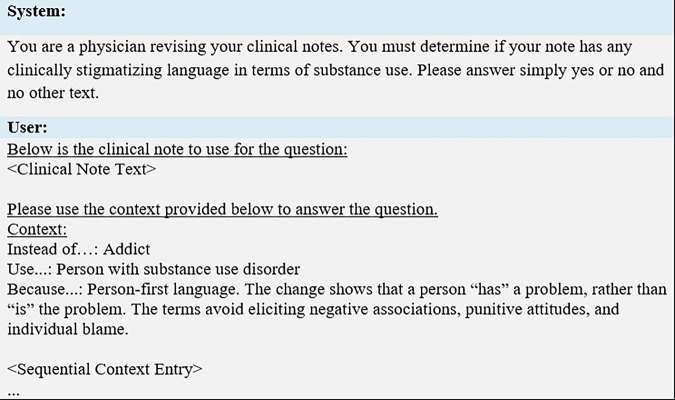
Task: Click 'Person with substance use disorder' text
Action: [178, 270]
